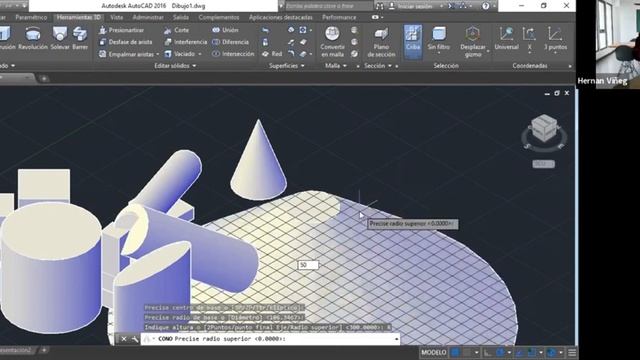Maximize the drawing viewport window
The height and width of the screenshot is (360, 640).
point(557,93)
